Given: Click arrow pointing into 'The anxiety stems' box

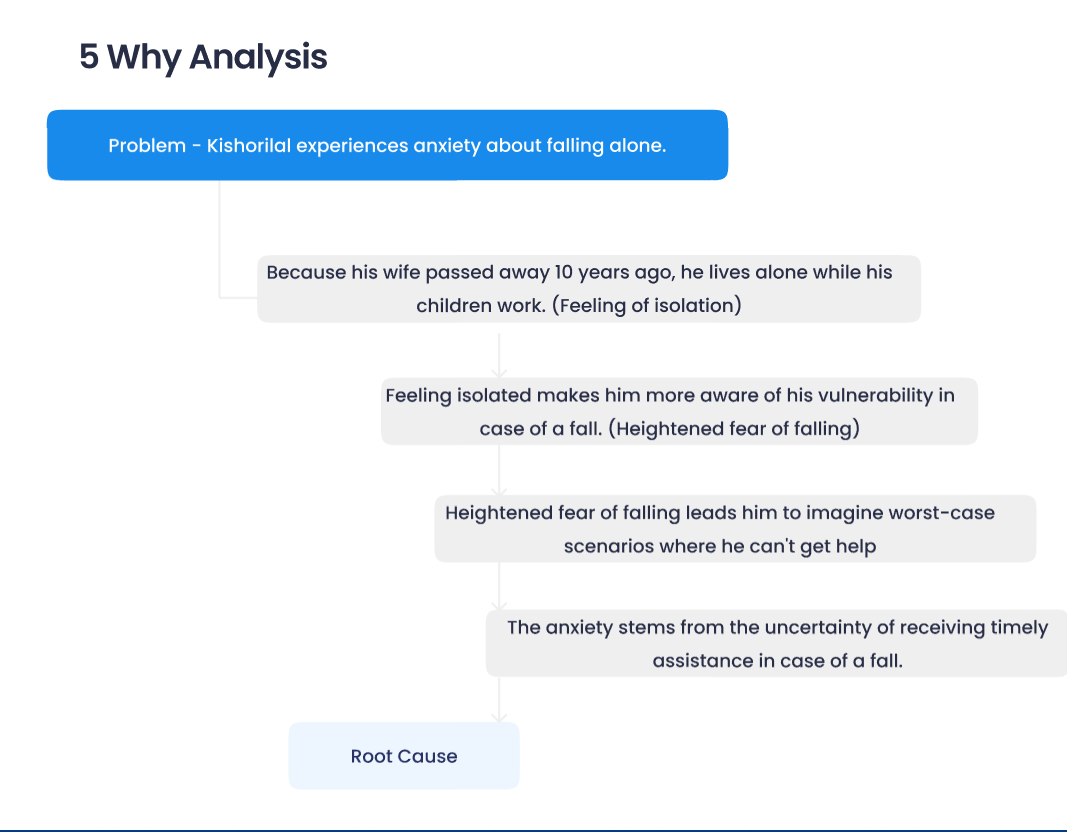Looking at the screenshot, I should [x=499, y=606].
